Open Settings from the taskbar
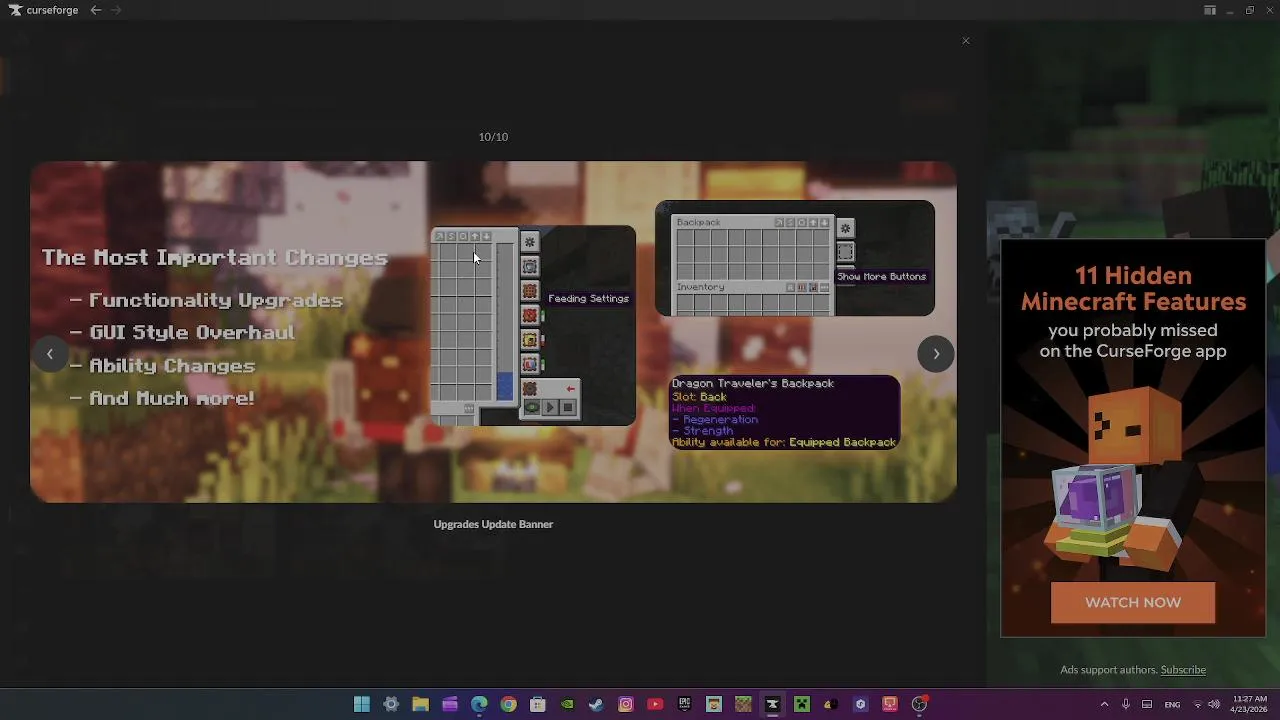Image resolution: width=1280 pixels, height=720 pixels. [x=391, y=704]
